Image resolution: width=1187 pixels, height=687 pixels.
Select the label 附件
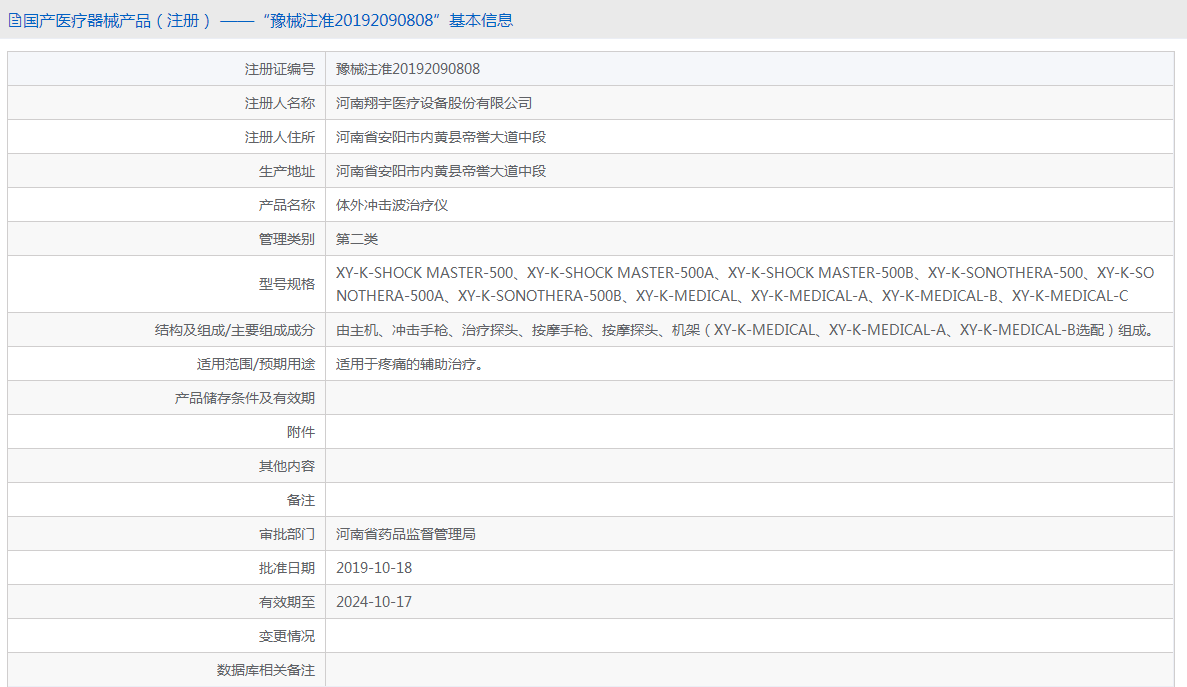tap(301, 432)
